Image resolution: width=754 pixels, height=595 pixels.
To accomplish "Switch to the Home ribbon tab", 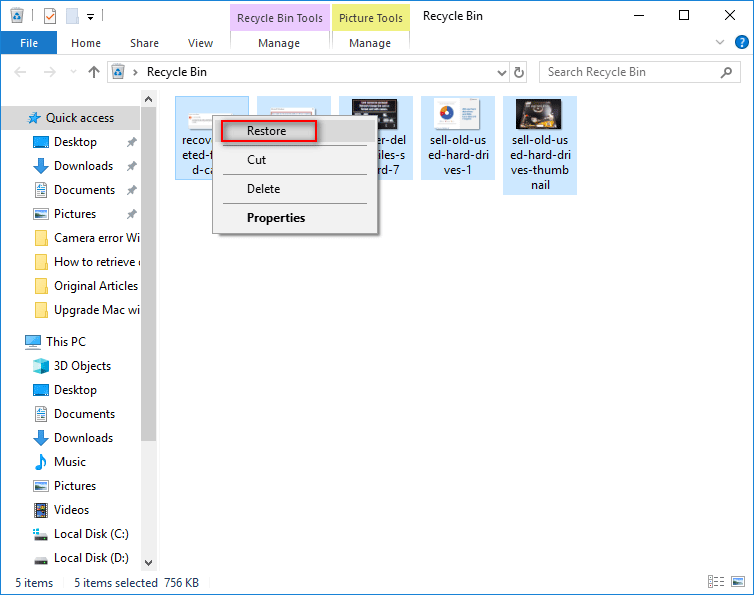I will (86, 43).
